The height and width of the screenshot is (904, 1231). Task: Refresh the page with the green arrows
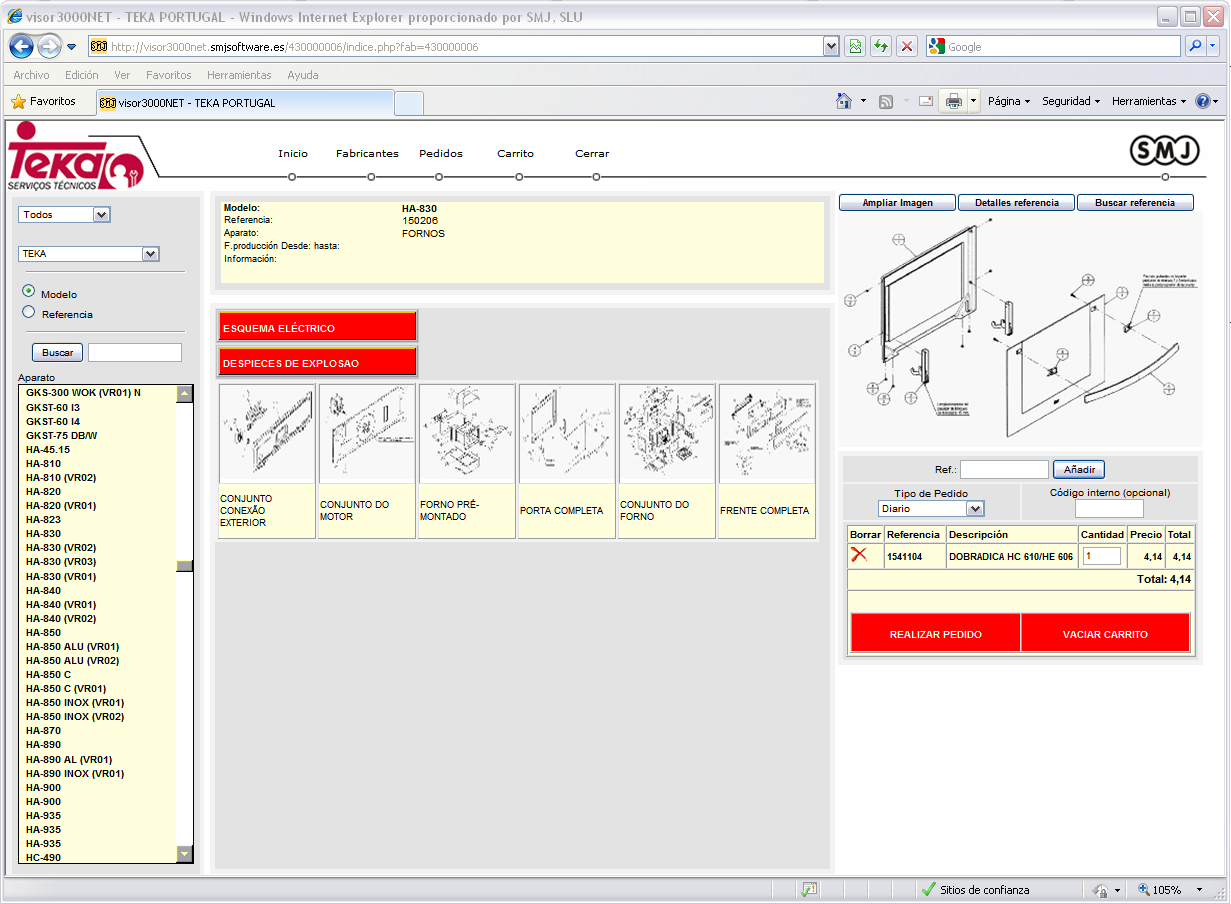[x=881, y=46]
